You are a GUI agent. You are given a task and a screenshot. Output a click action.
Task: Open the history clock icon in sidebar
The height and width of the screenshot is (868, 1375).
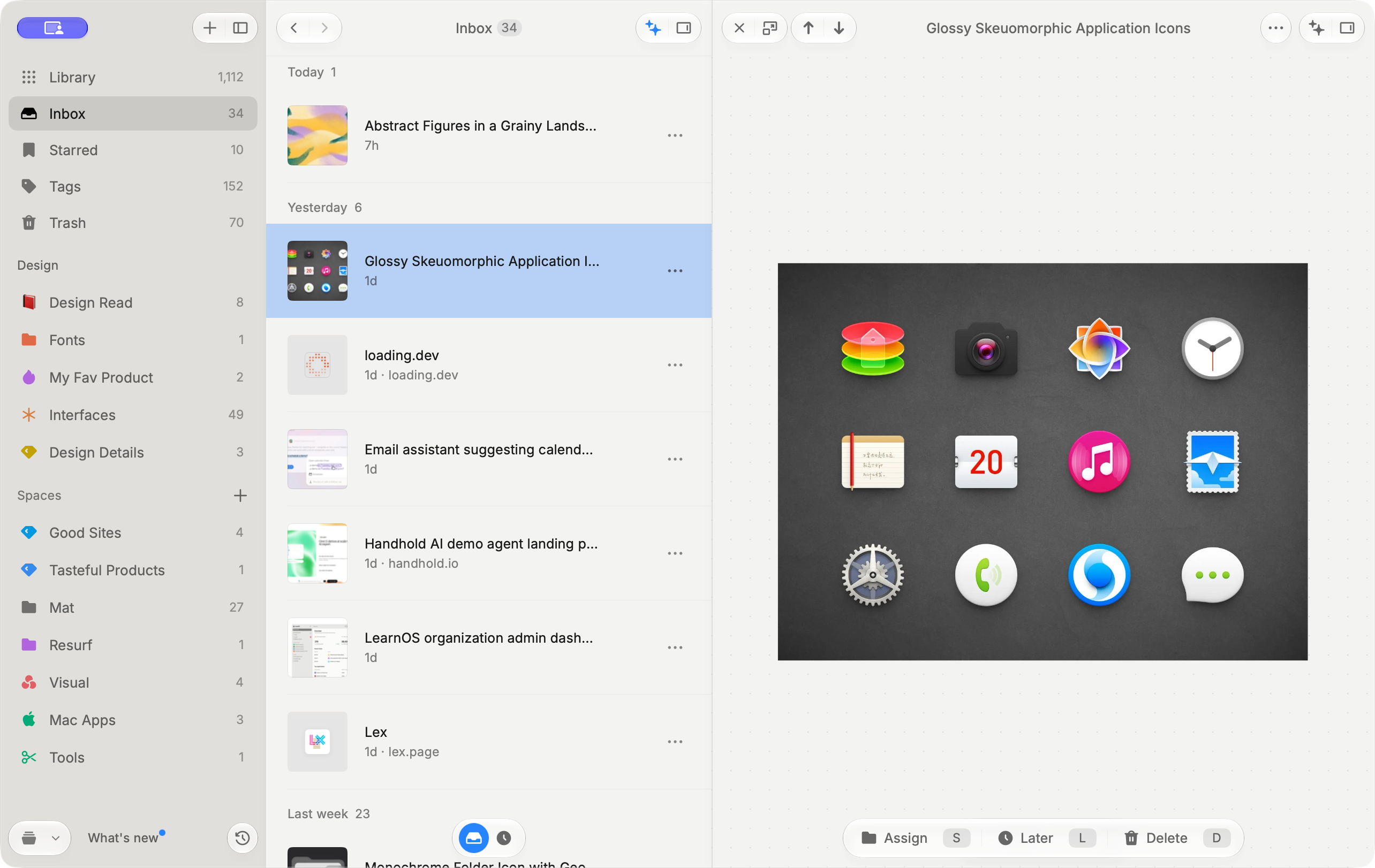[242, 837]
